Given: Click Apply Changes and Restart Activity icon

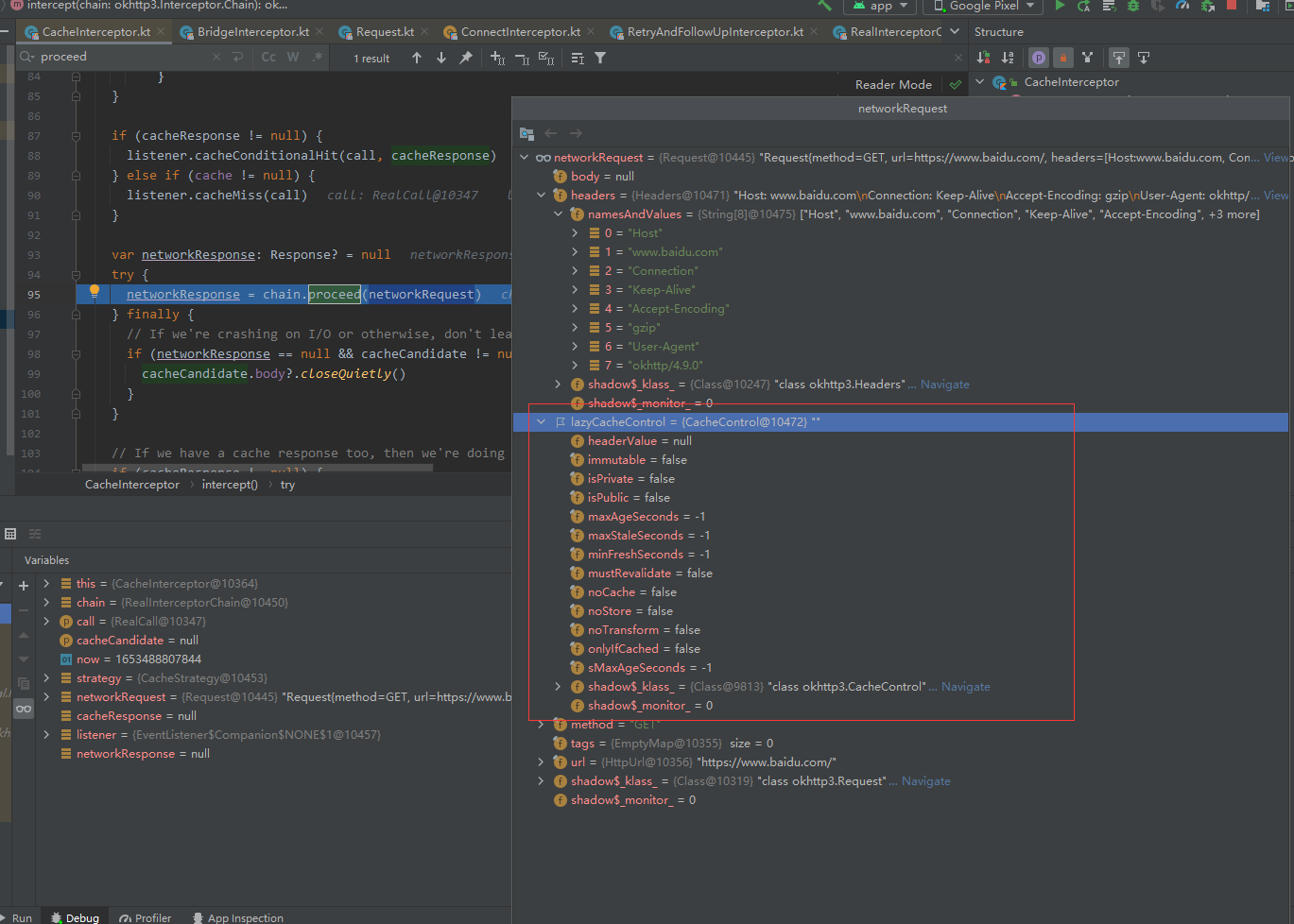Looking at the screenshot, I should point(1083,6).
